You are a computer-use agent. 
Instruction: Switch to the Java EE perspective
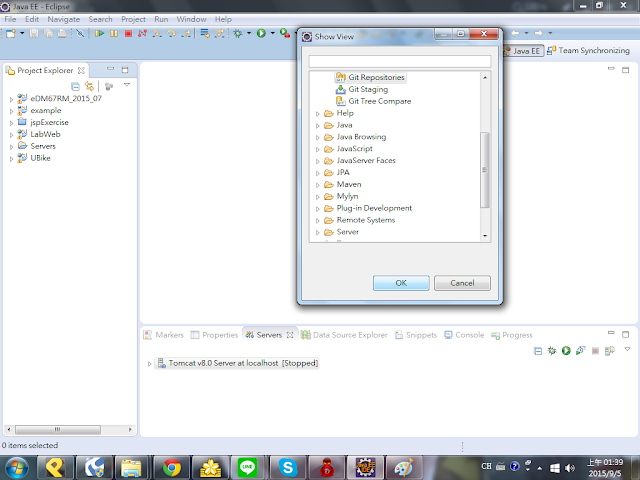(x=523, y=51)
